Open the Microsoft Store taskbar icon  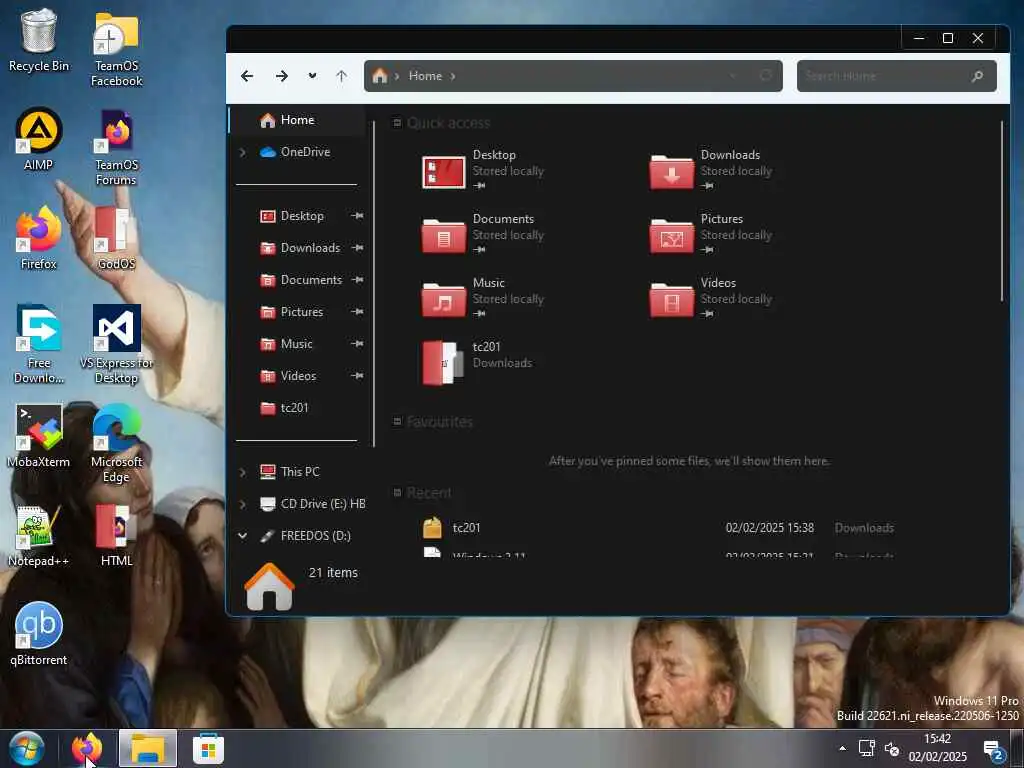[208, 748]
